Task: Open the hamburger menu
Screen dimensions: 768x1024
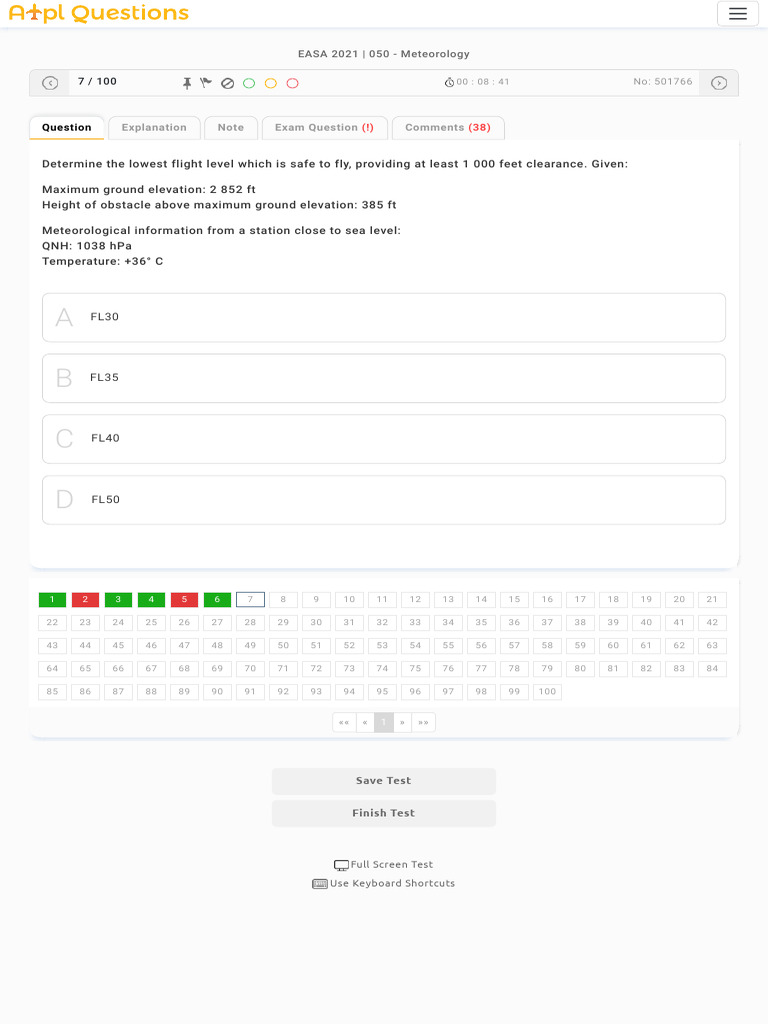Action: coord(738,14)
